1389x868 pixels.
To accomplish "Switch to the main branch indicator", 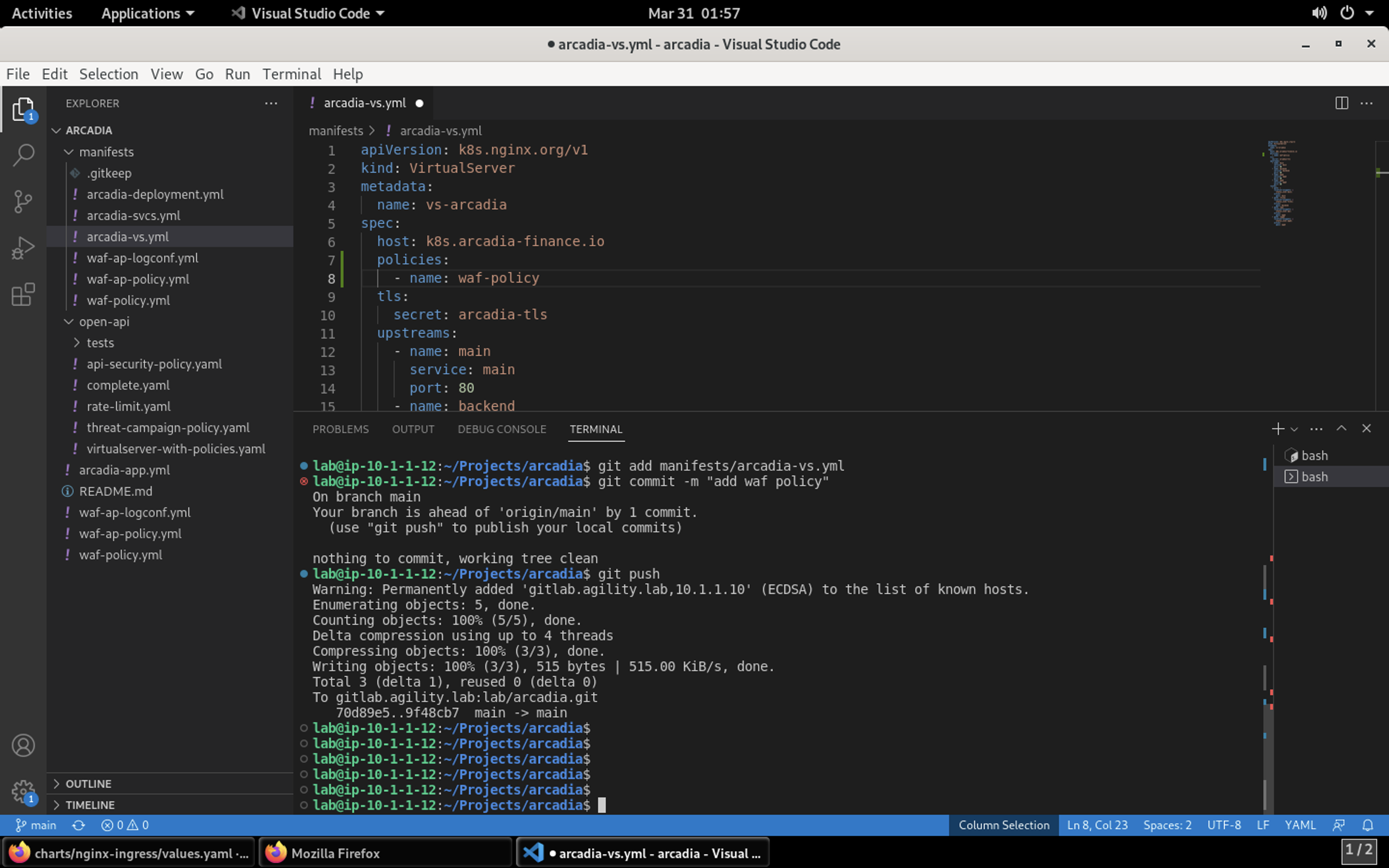I will tap(36, 825).
